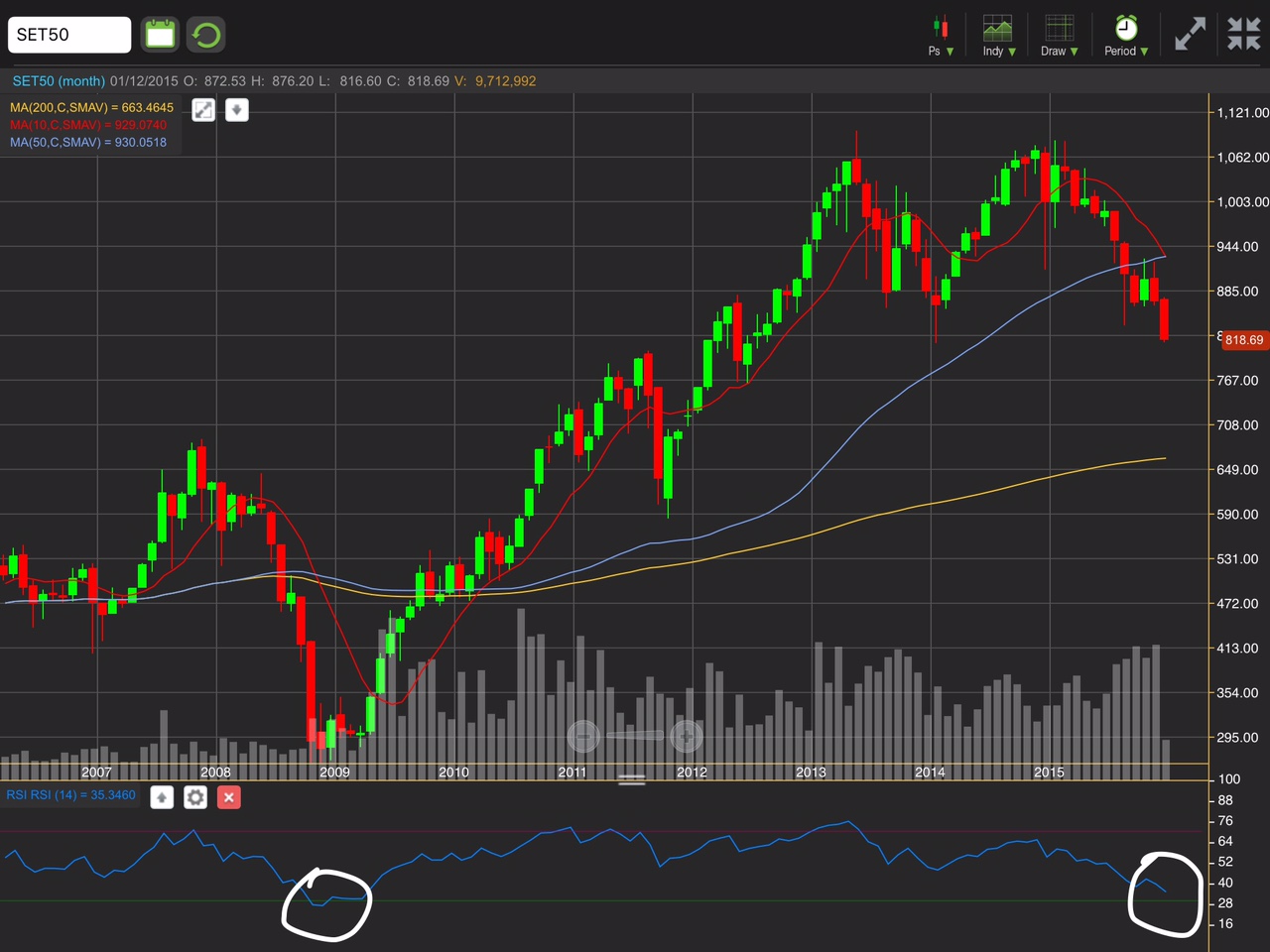The image size is (1270, 952).
Task: Move RSI panel up with arrow button
Action: [x=162, y=797]
